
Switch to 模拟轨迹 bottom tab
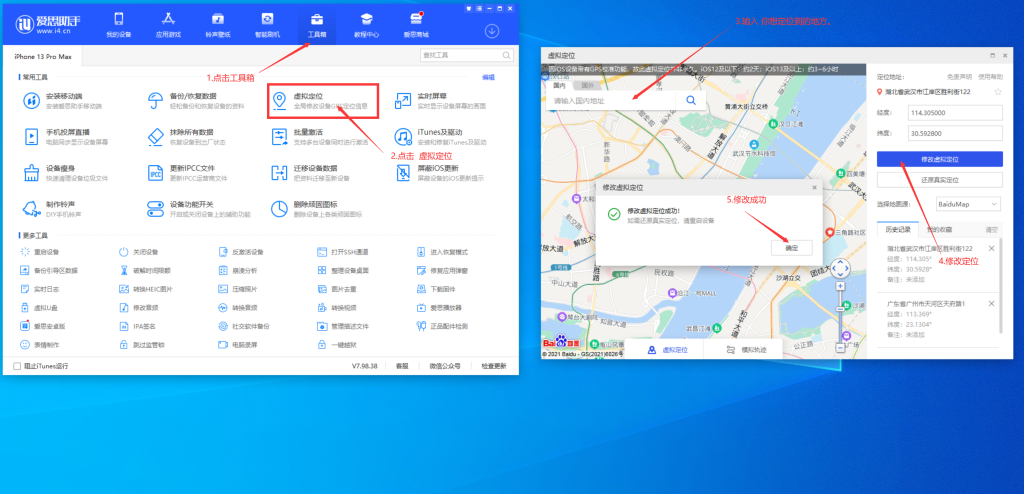point(744,350)
